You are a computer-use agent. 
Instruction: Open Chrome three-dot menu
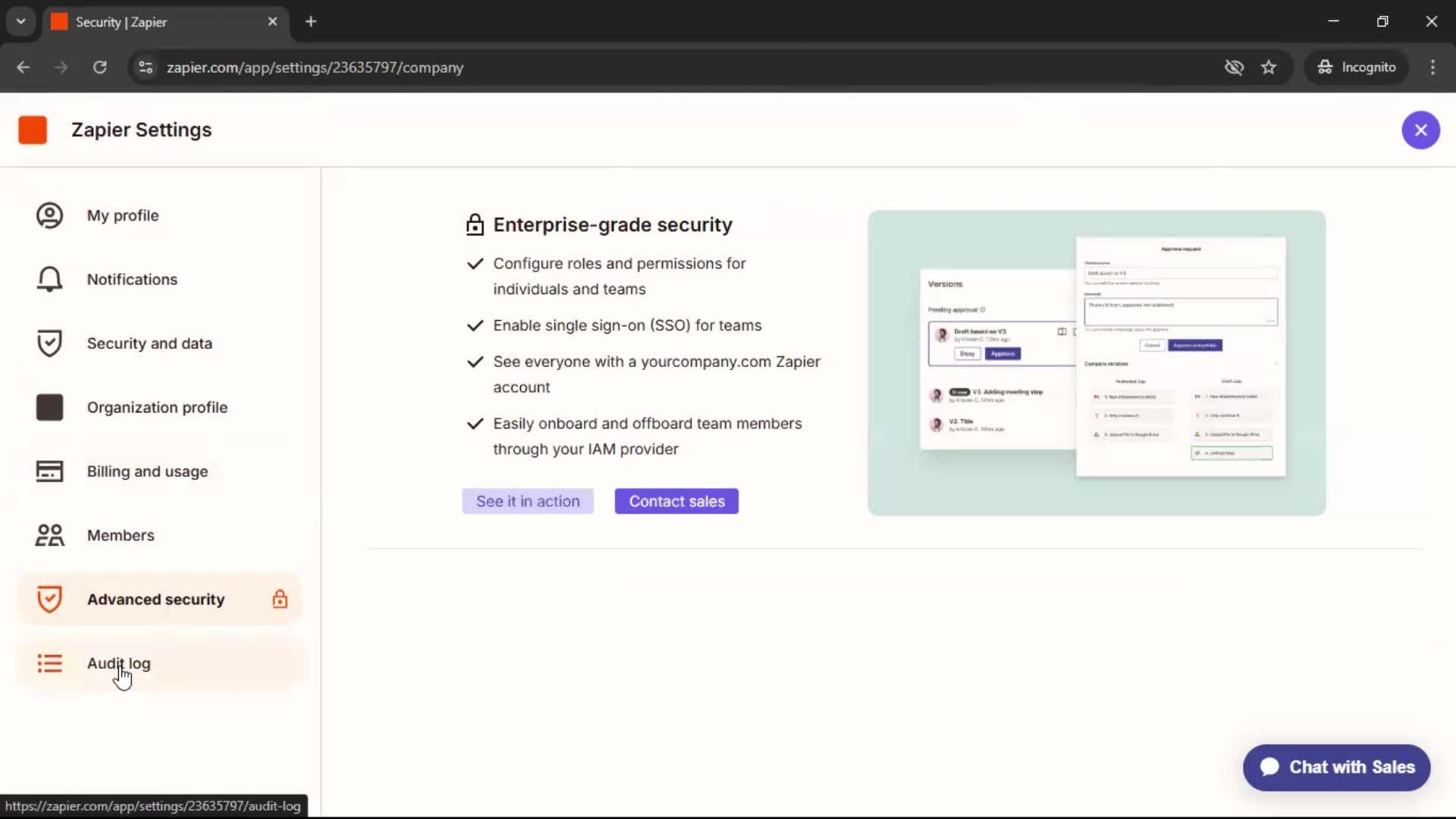(1432, 67)
